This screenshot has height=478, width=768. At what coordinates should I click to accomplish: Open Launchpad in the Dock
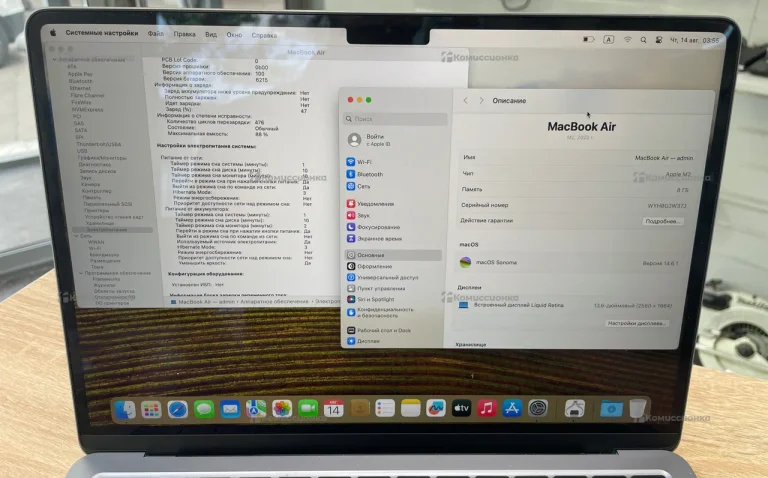[151, 409]
